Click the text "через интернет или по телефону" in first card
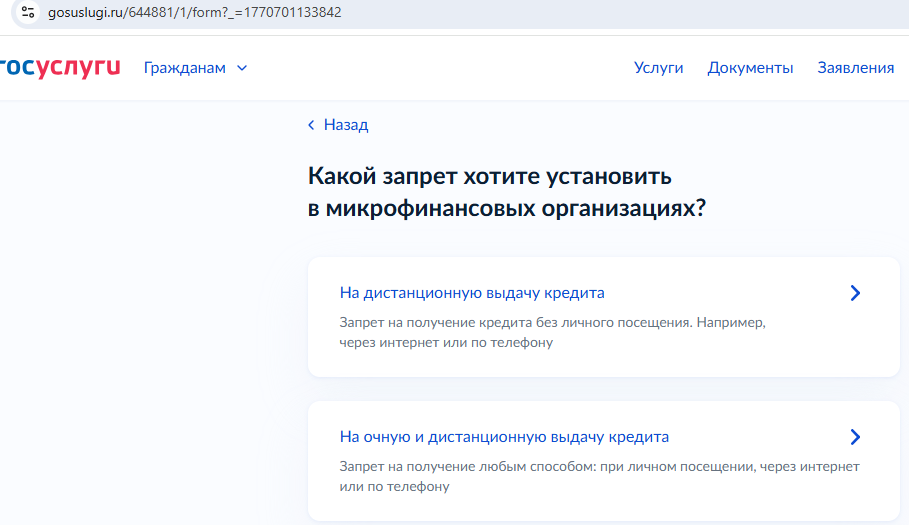The height and width of the screenshot is (525, 909). (446, 343)
